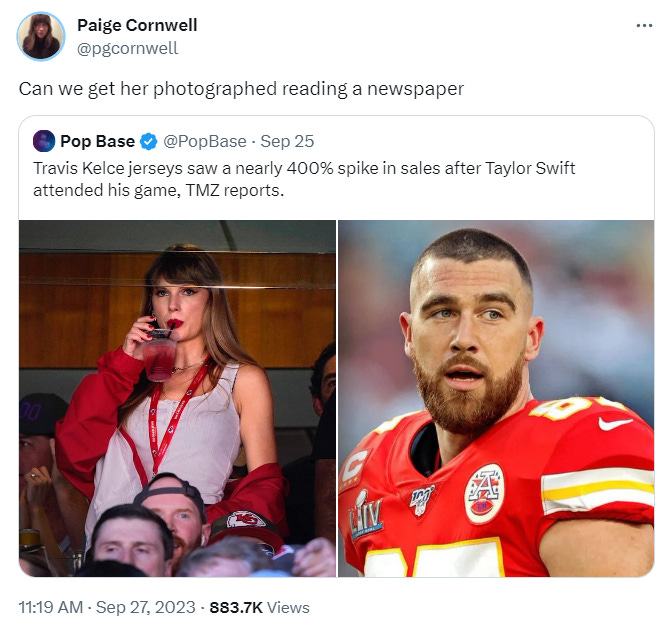Click the quoted tweet text about jerseys
Screen dimensions: 671x635
(304, 179)
